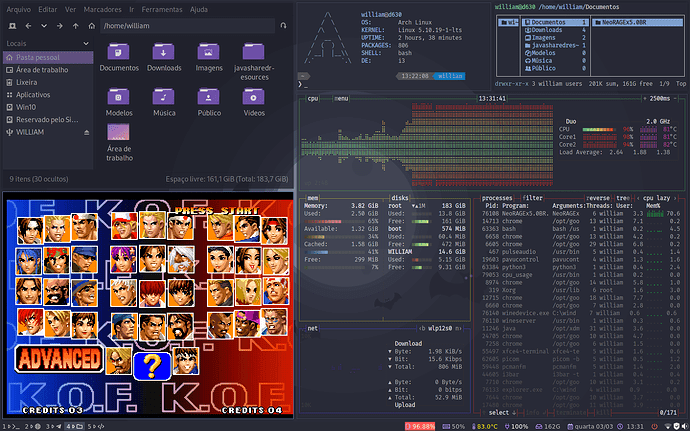This screenshot has height=431, width=690.
Task: Select the Win10 drive in the sidebar
Action: 48,107
